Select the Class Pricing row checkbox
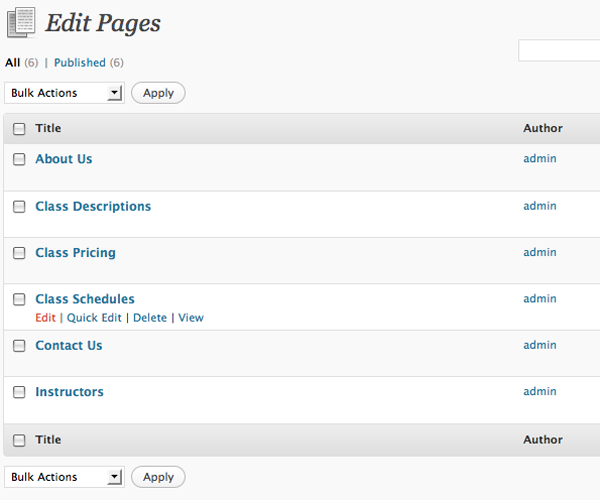Viewport: 600px width, 500px height. point(19,253)
